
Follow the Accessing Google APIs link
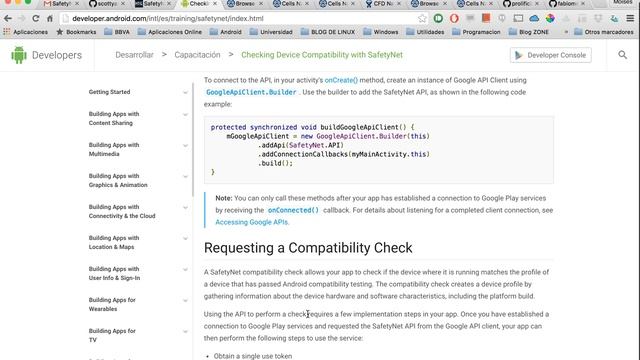[252, 222]
